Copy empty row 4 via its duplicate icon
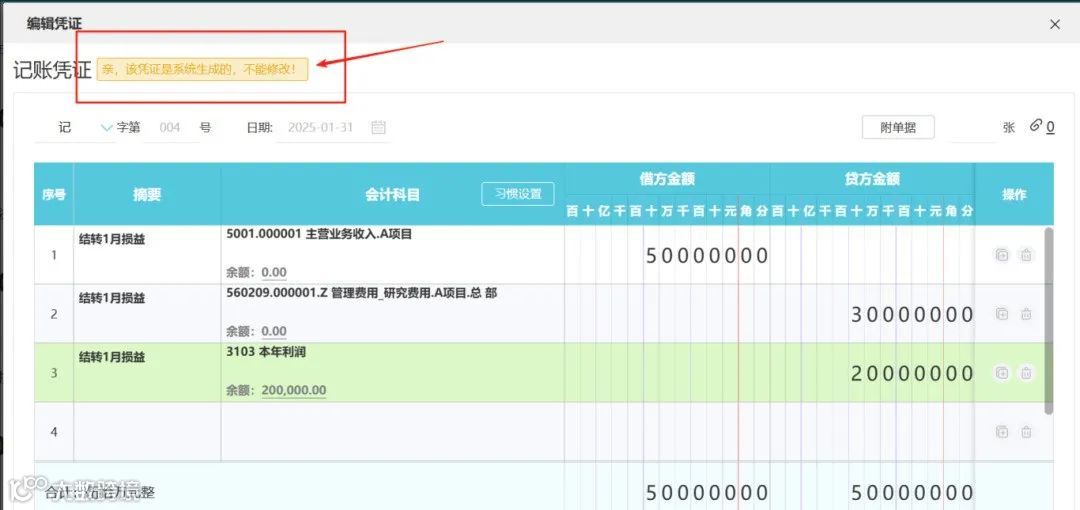Image resolution: width=1080 pixels, height=510 pixels. [x=1002, y=432]
